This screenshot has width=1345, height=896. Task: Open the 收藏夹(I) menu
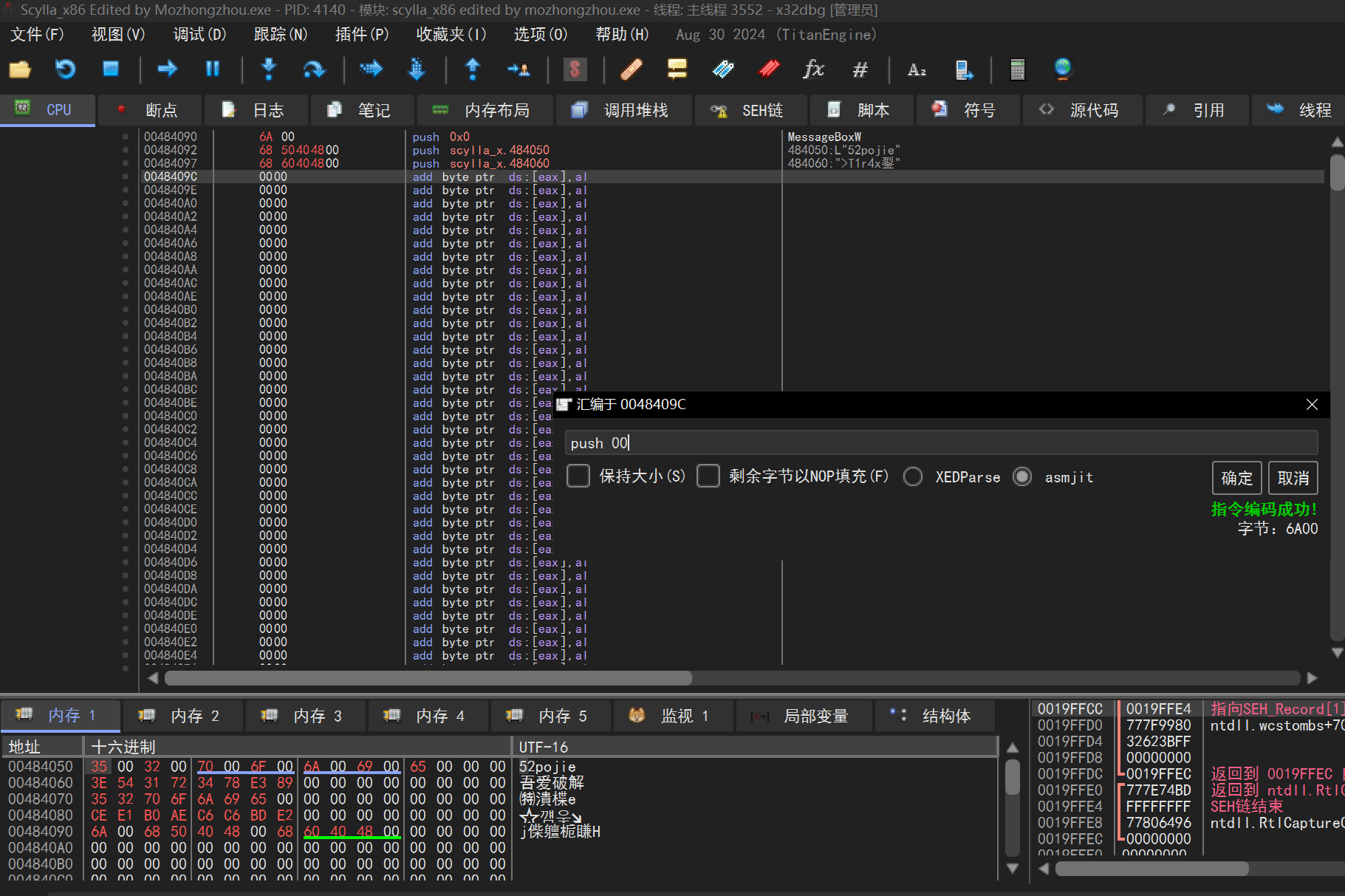[x=451, y=35]
